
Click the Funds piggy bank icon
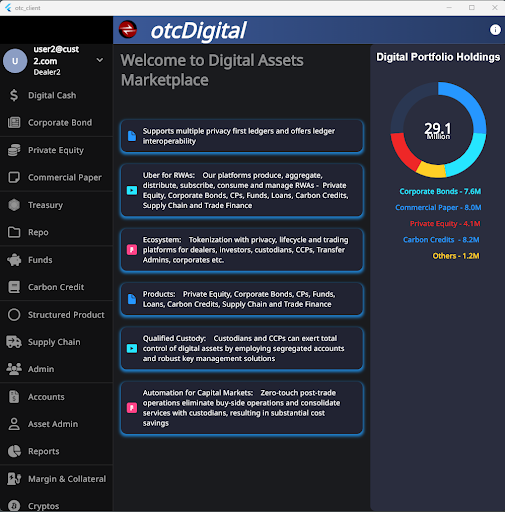(14, 260)
